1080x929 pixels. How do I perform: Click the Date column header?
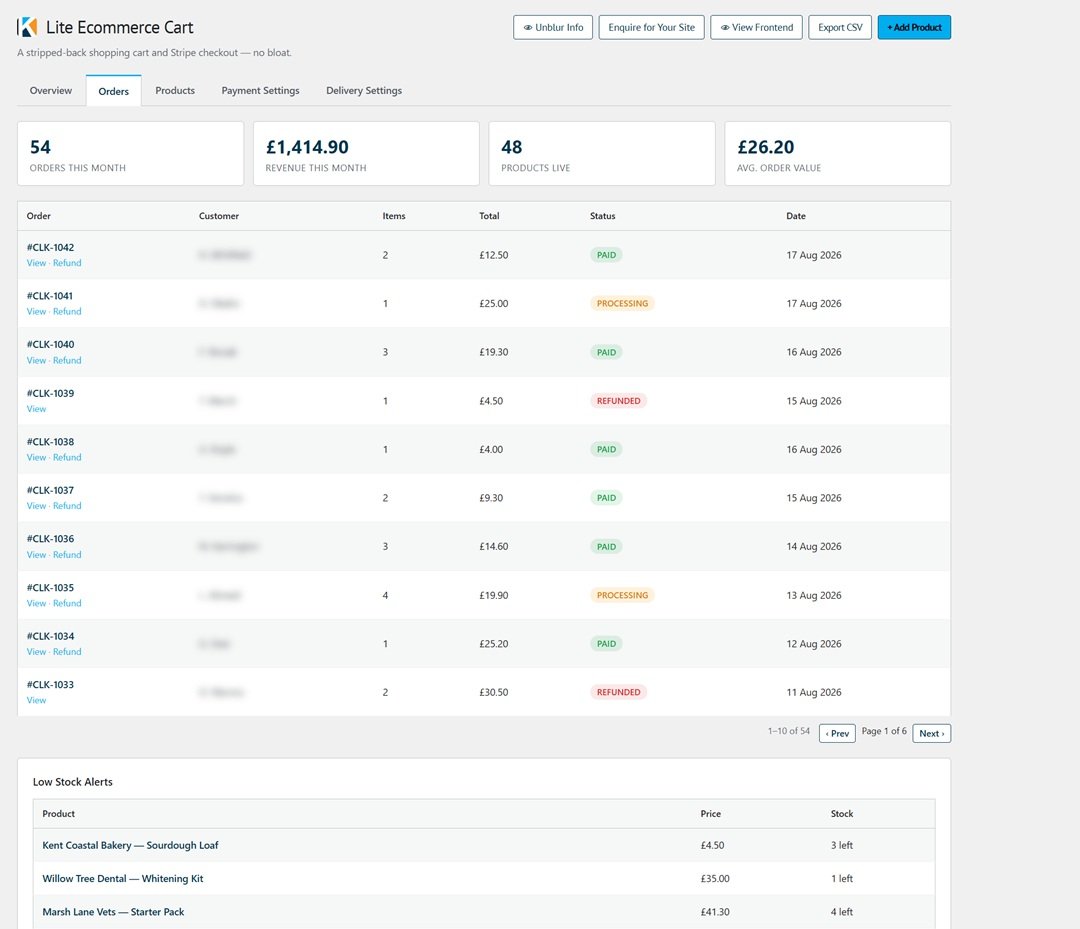(x=796, y=216)
